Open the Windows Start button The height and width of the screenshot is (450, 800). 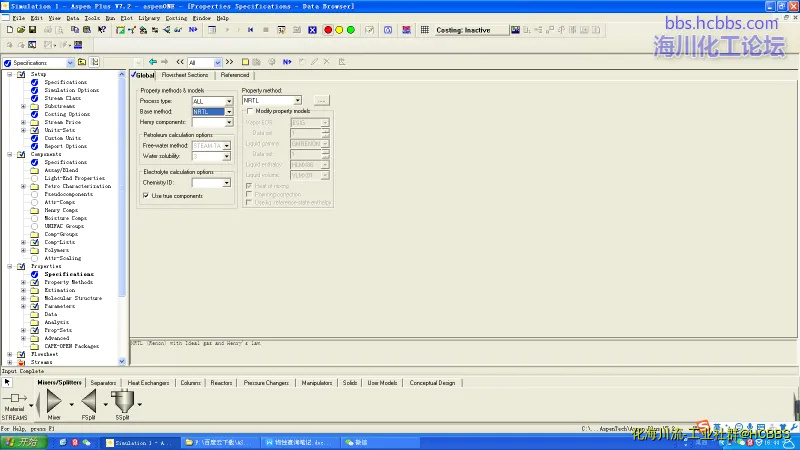click(x=23, y=442)
